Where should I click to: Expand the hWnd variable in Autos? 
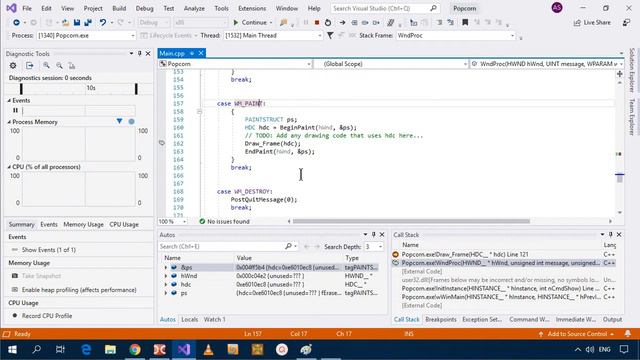tap(166, 276)
